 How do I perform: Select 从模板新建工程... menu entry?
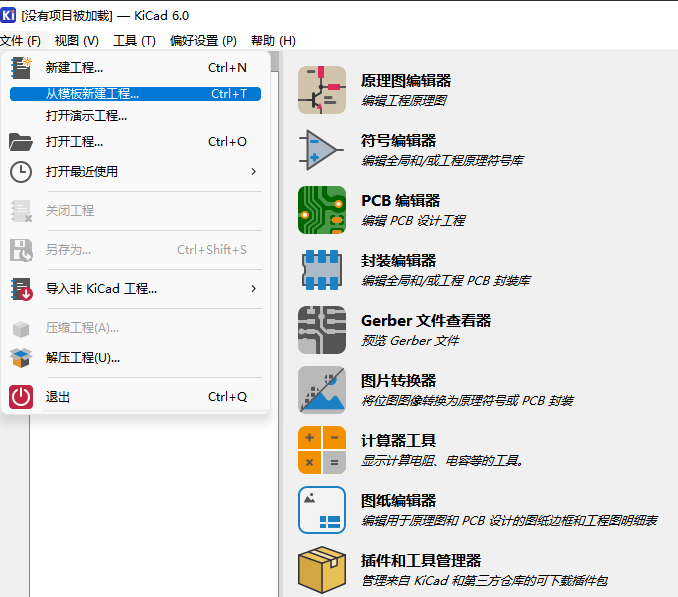pos(135,94)
